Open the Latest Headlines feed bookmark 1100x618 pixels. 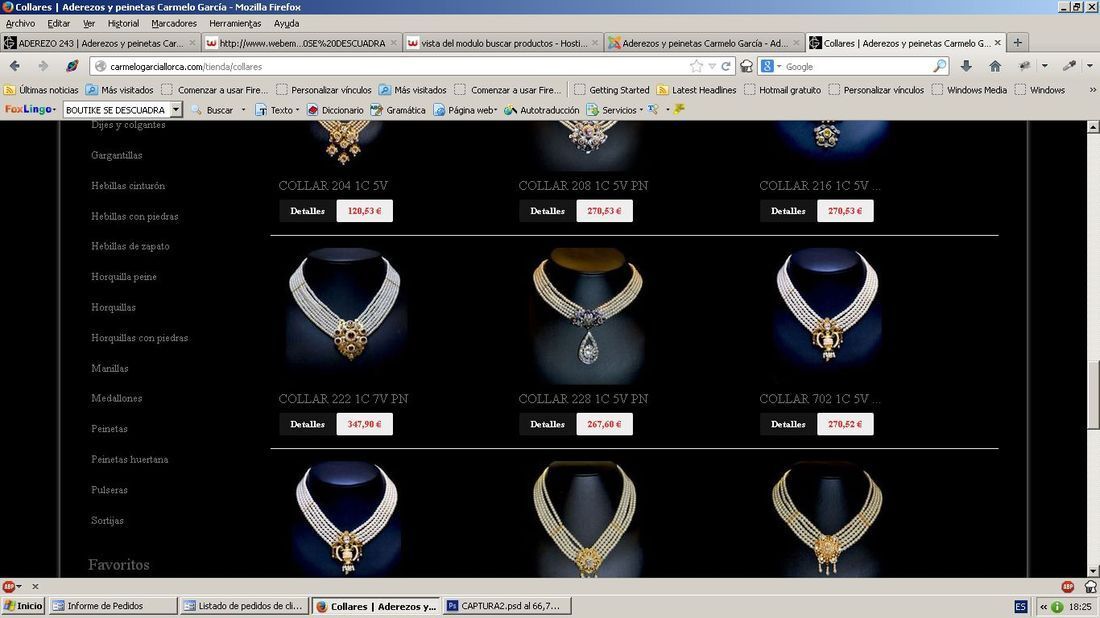(697, 90)
